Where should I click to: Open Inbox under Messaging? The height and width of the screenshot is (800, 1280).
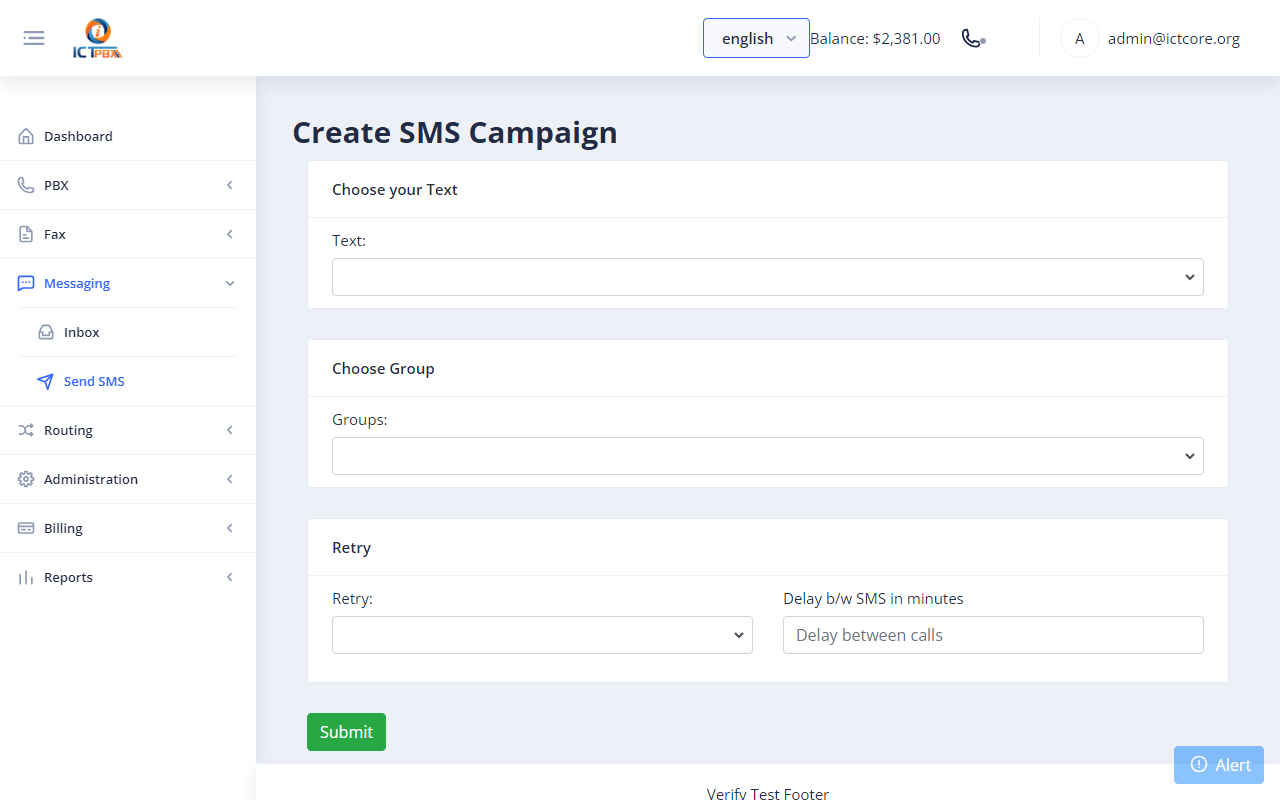tap(128, 332)
